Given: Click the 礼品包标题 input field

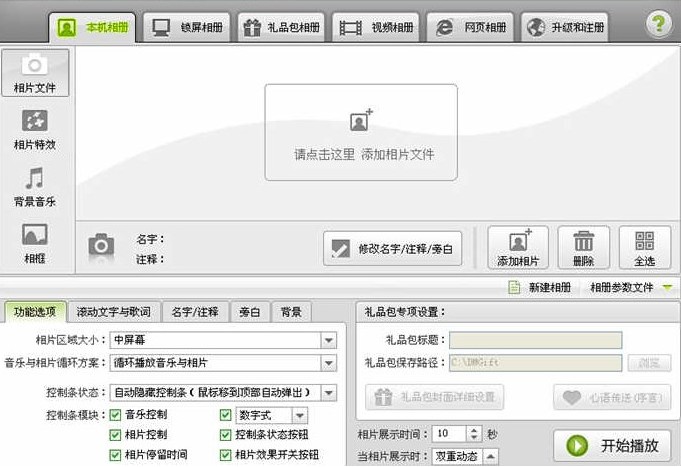Looking at the screenshot, I should click(536, 340).
